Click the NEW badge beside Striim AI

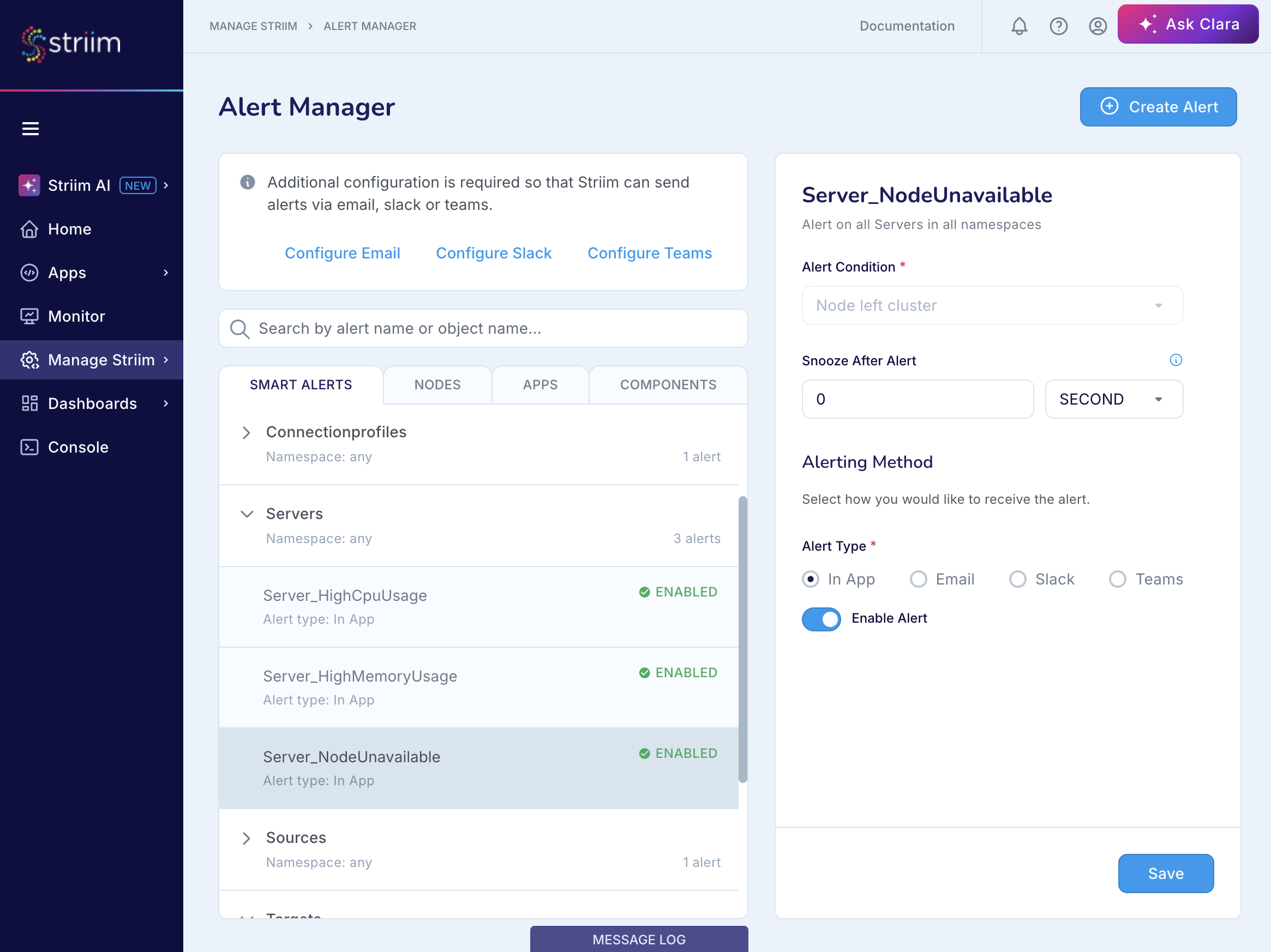(138, 186)
